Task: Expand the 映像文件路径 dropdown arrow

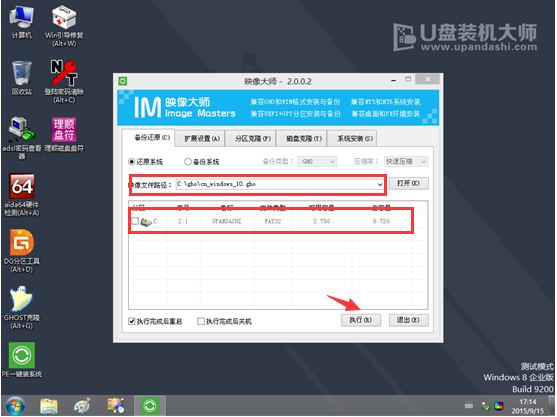Action: pos(380,184)
